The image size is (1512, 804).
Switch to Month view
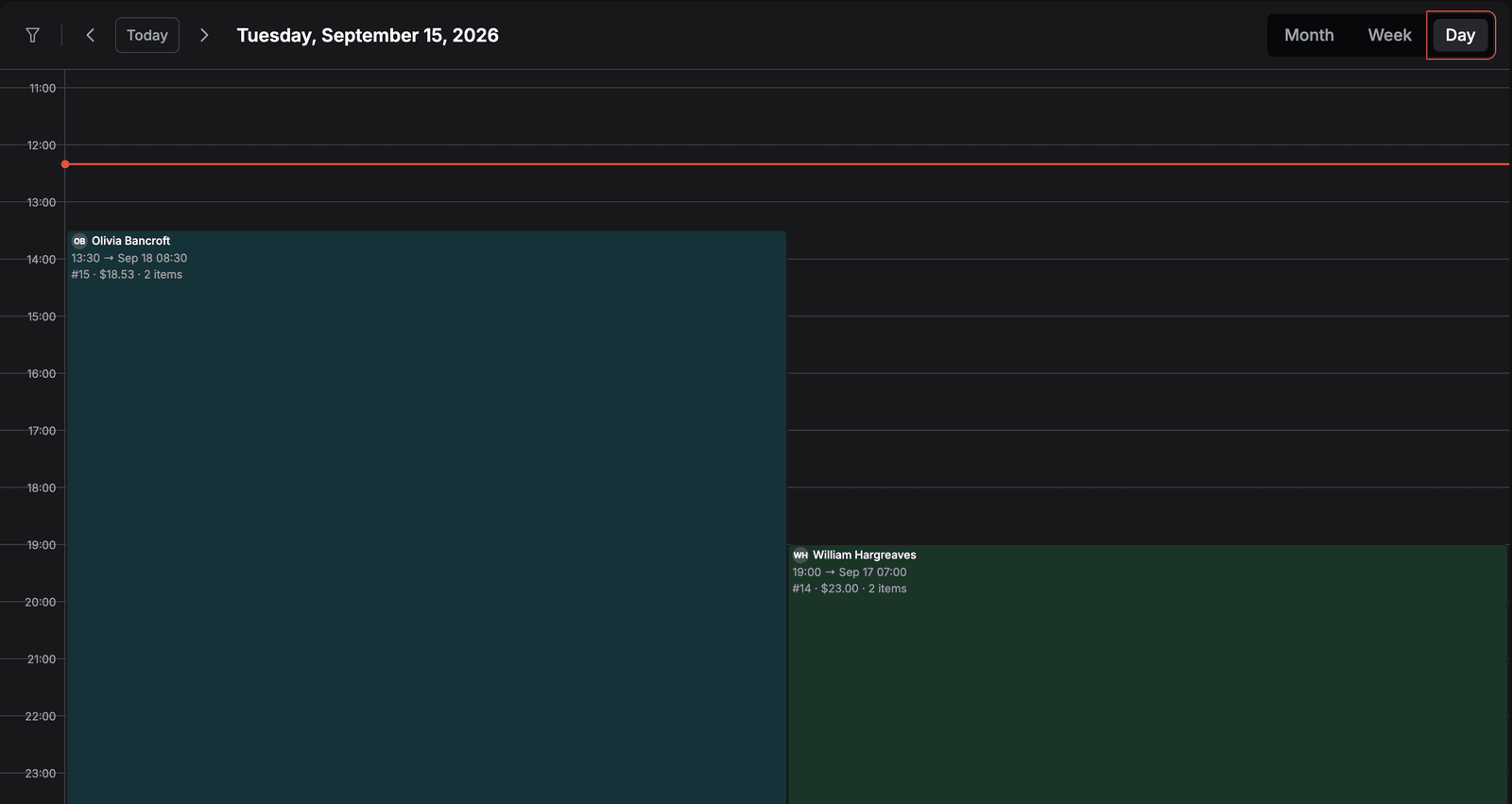tap(1309, 35)
